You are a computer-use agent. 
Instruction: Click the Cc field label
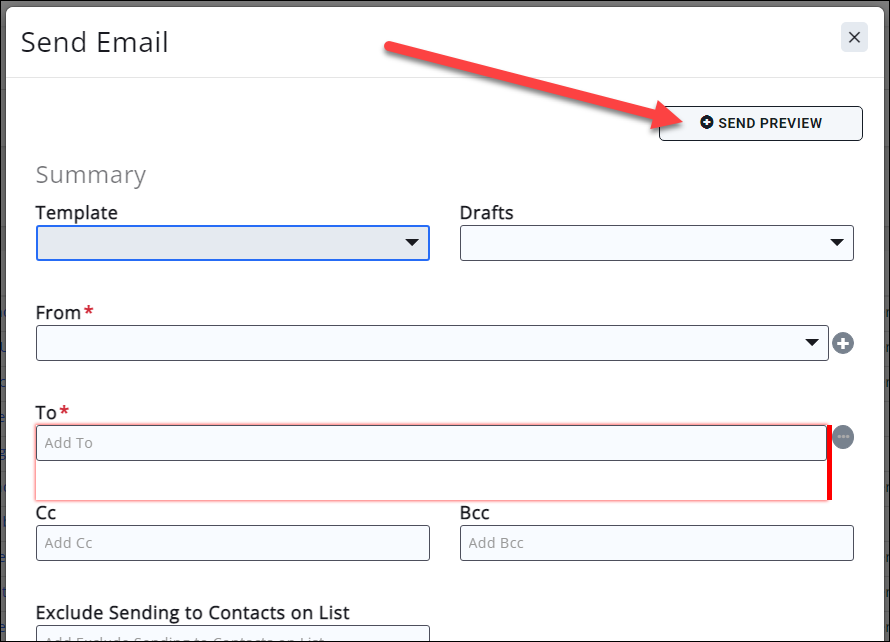(x=46, y=513)
